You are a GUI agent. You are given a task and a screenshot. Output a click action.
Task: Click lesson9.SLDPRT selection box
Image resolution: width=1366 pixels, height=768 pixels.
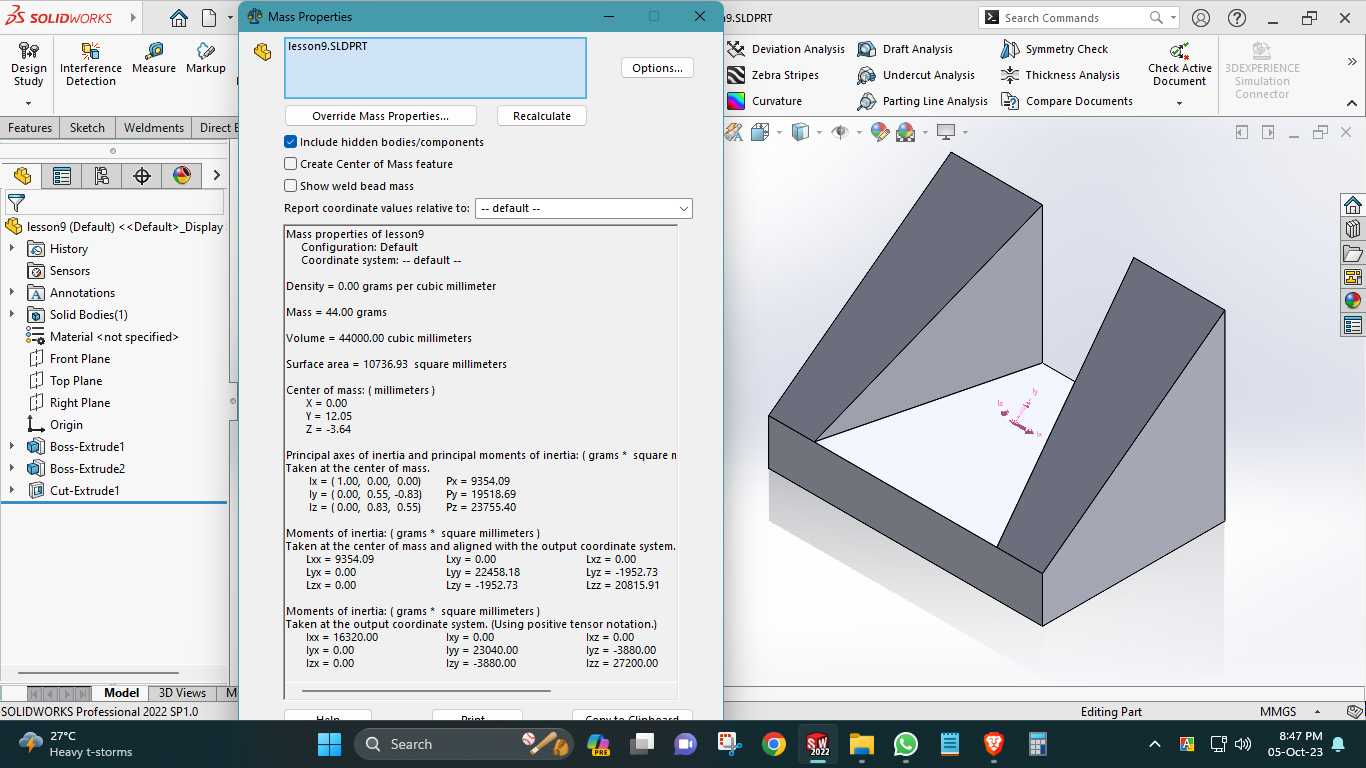(435, 68)
